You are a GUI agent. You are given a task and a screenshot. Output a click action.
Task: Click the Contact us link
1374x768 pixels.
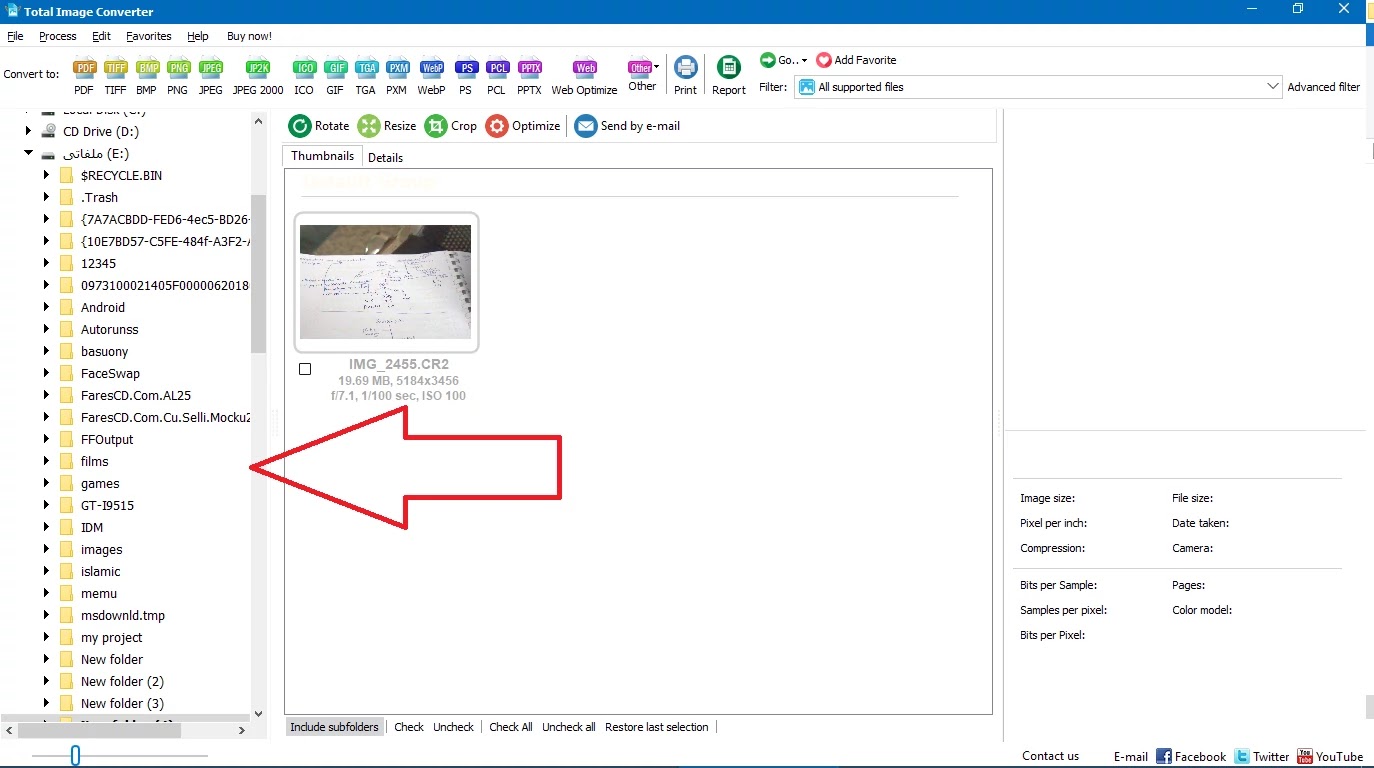pos(1051,756)
